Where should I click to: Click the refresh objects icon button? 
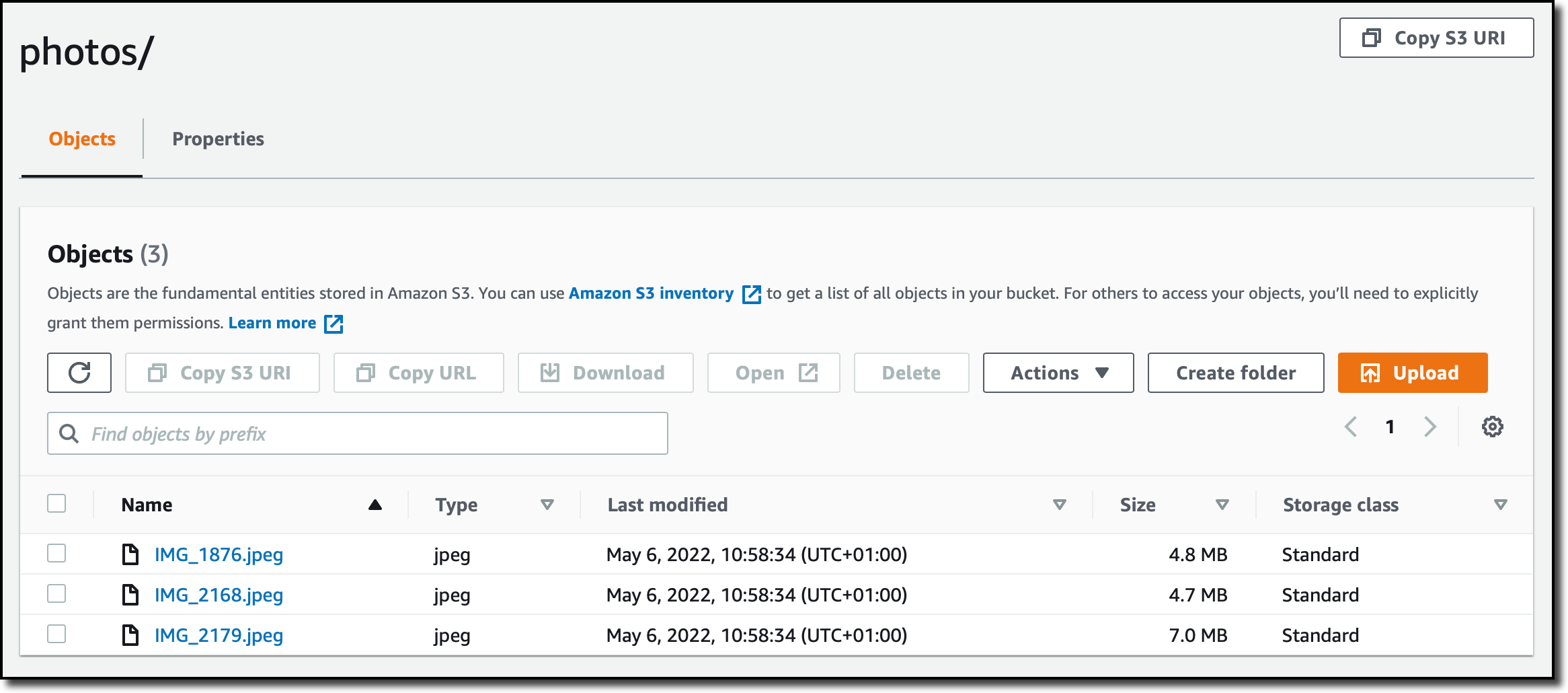(79, 373)
